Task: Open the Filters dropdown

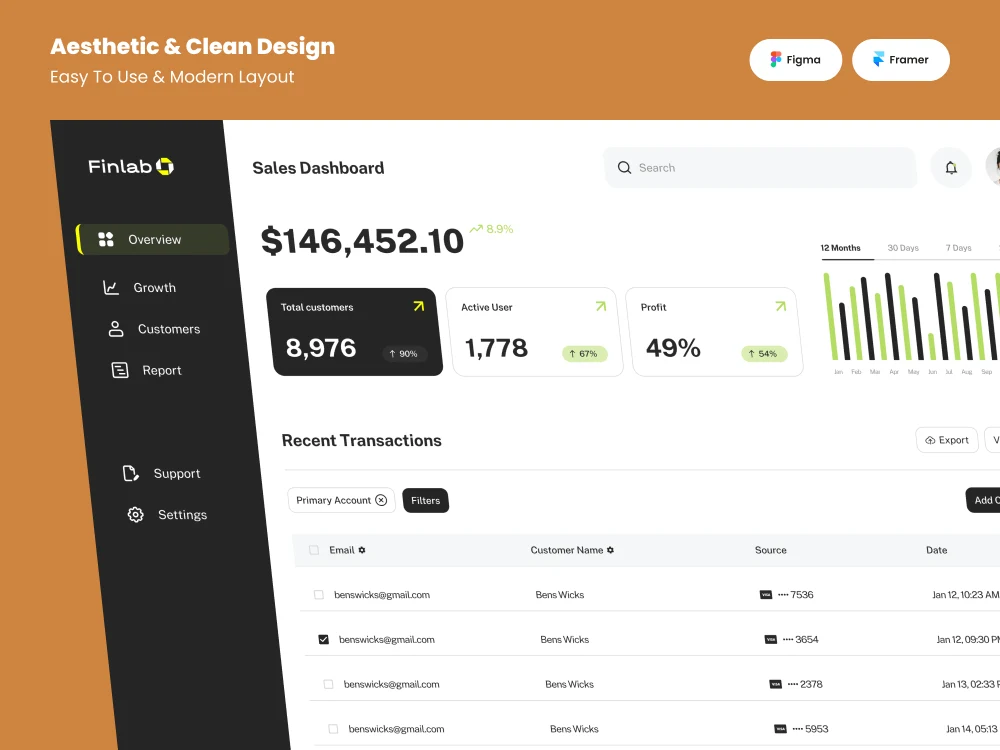Action: [x=425, y=500]
